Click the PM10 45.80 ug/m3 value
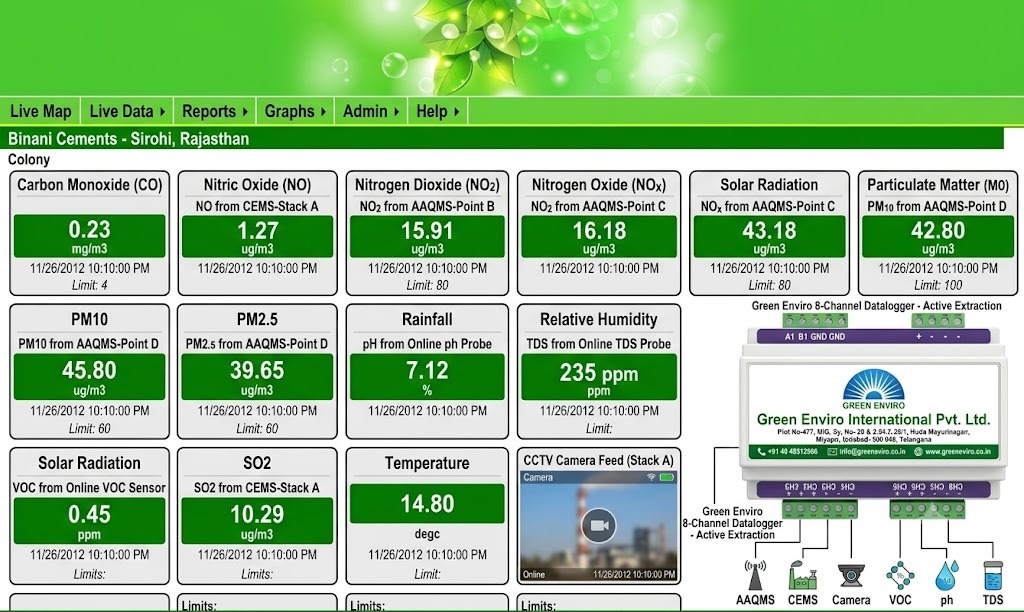 tap(89, 377)
